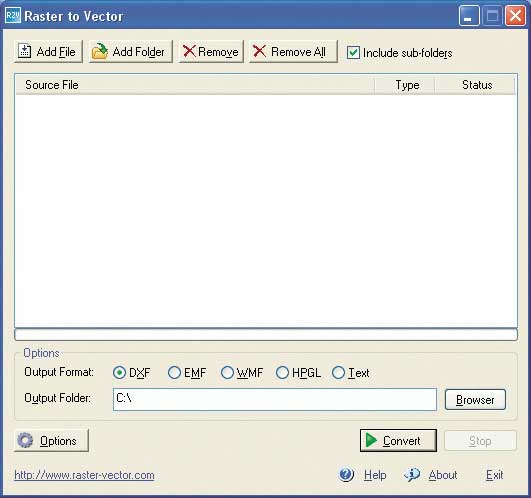Image resolution: width=531 pixels, height=498 pixels.
Task: Click the About info speech bubble icon
Action: pos(412,475)
